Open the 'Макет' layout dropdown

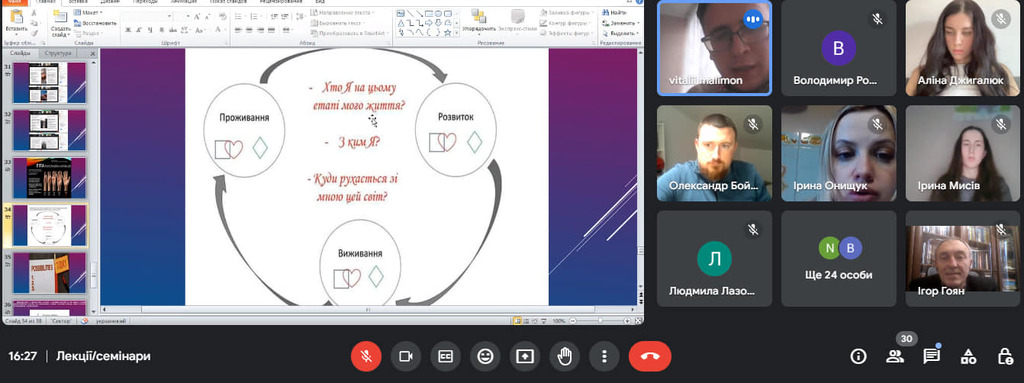tap(91, 12)
